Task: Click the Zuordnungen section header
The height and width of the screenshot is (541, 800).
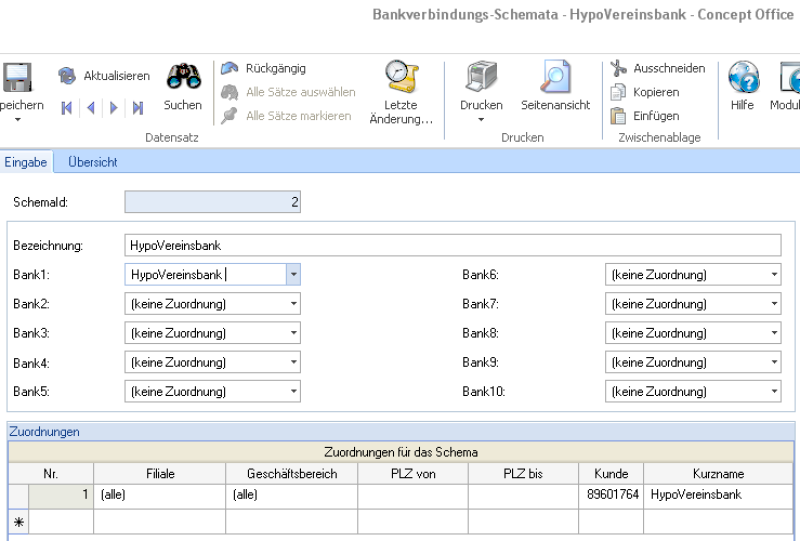Action: coord(402,432)
